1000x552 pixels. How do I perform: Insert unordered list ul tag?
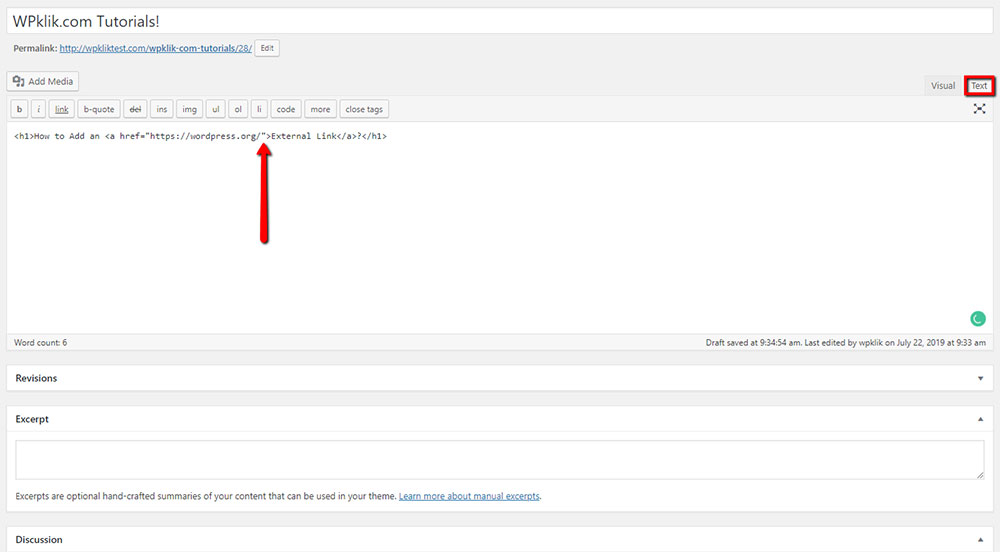click(x=216, y=109)
